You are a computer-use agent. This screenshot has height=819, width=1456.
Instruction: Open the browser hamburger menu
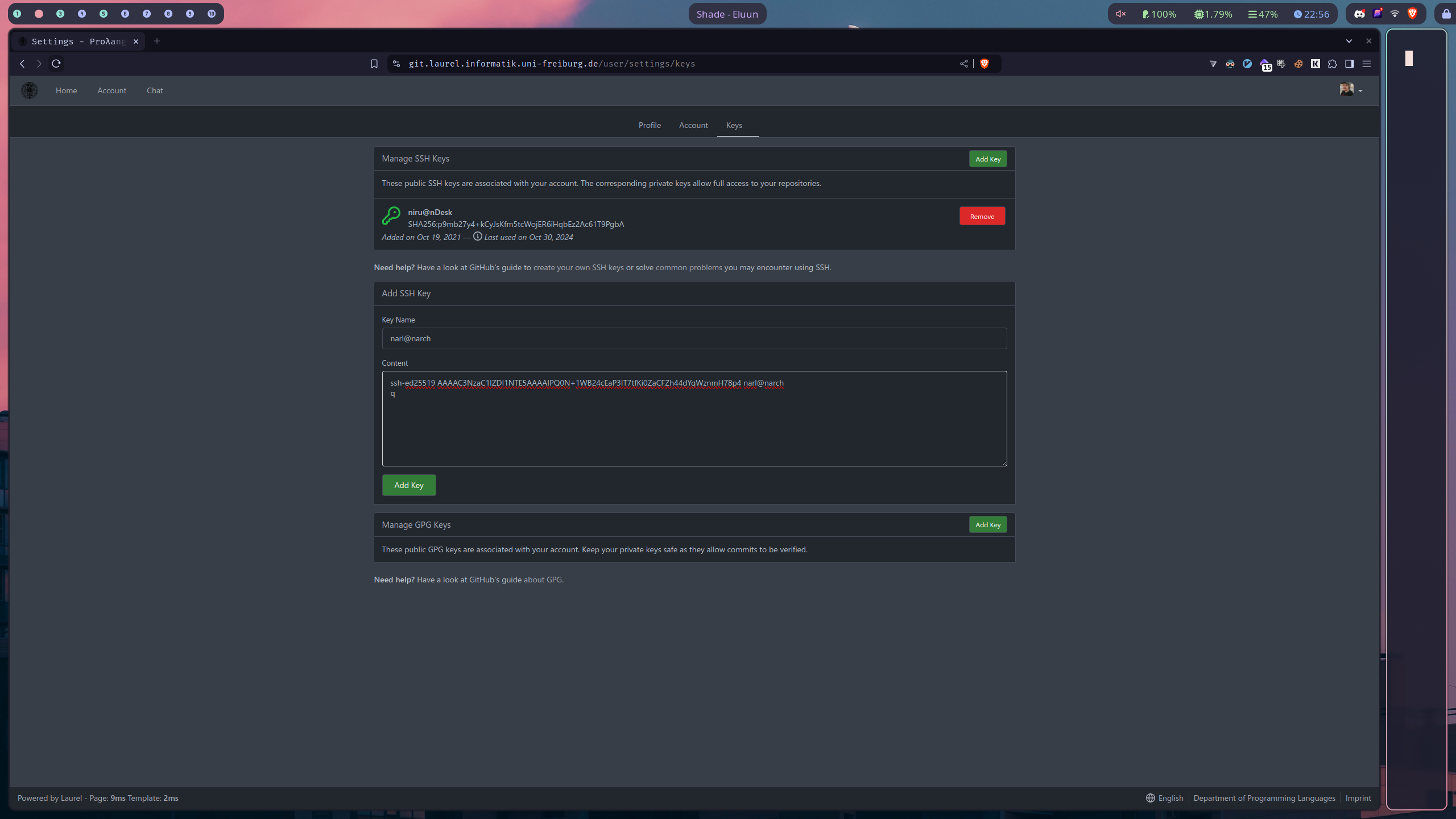1367,64
